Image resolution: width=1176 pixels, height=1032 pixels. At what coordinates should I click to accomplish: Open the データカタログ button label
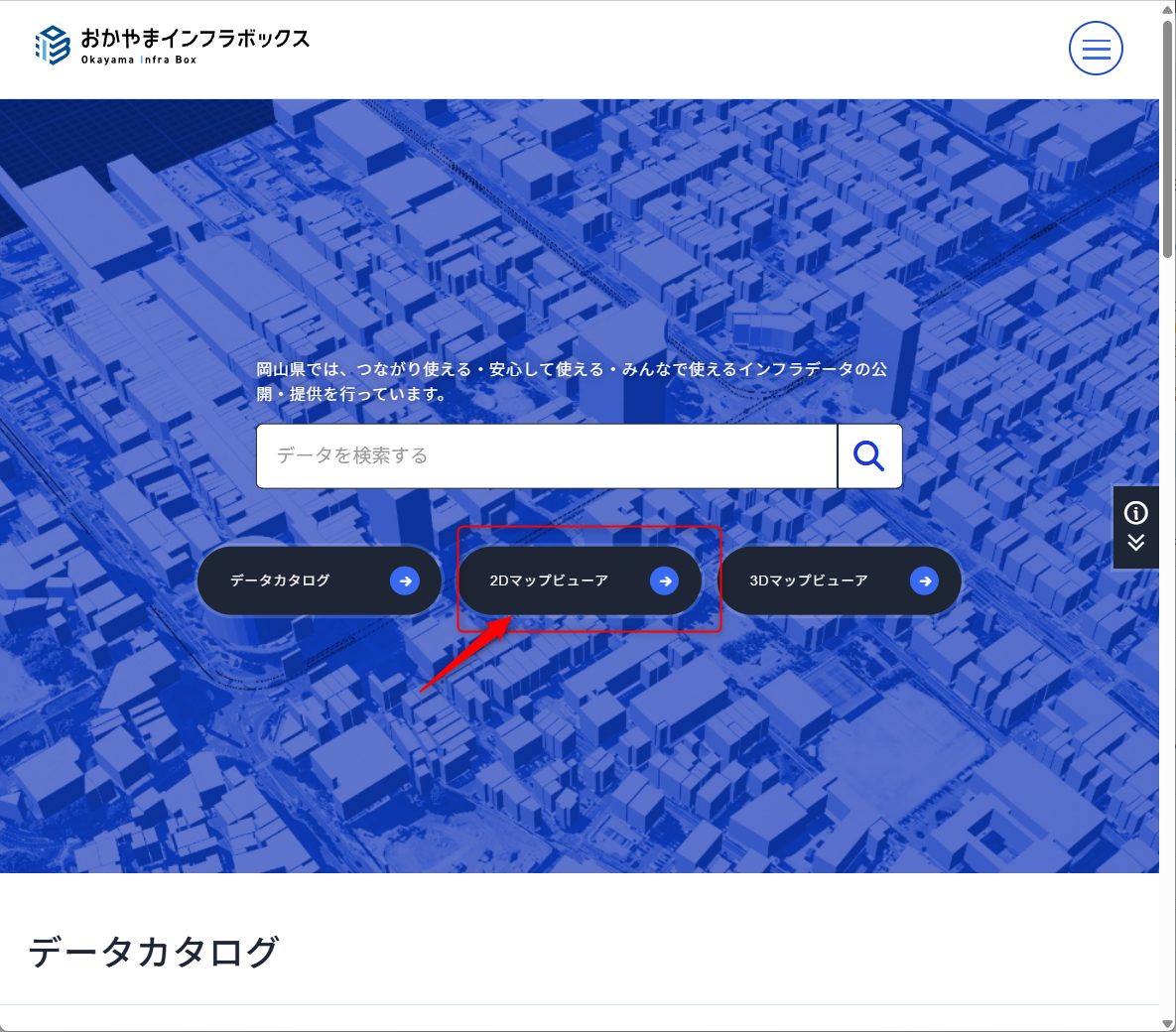point(280,580)
